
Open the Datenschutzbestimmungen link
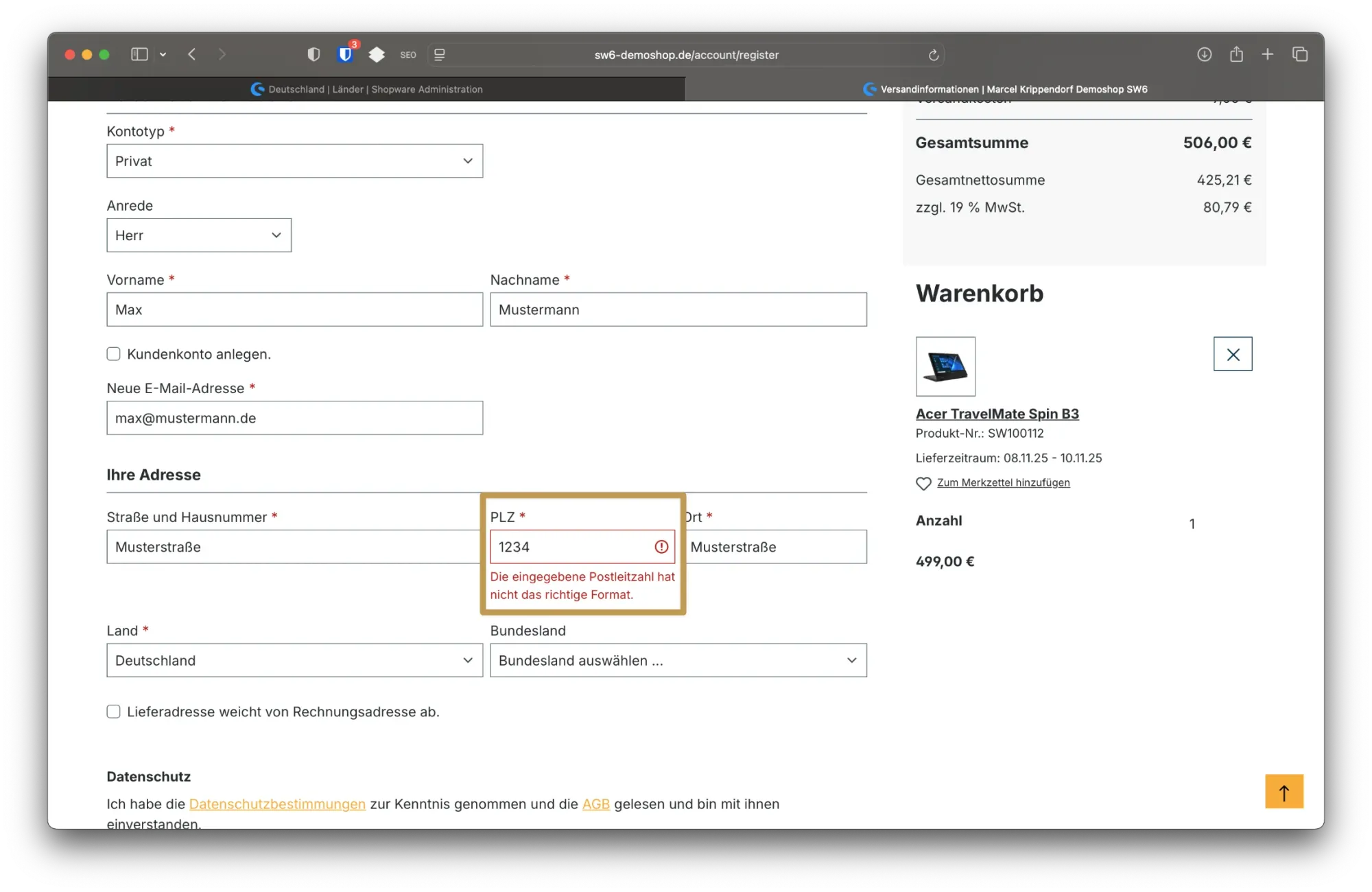click(x=277, y=804)
